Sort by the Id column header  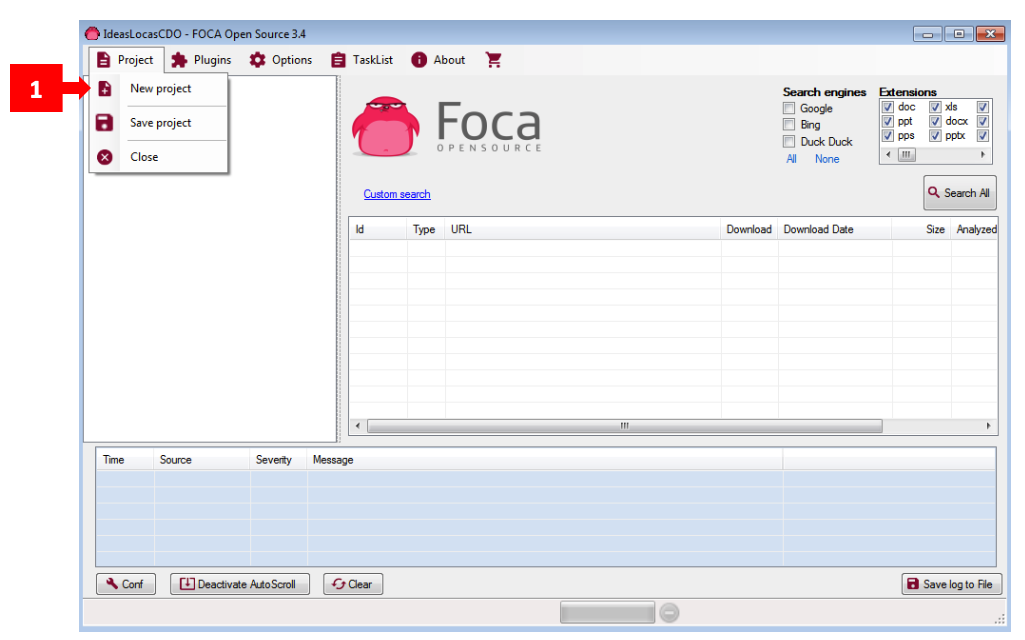(x=378, y=229)
